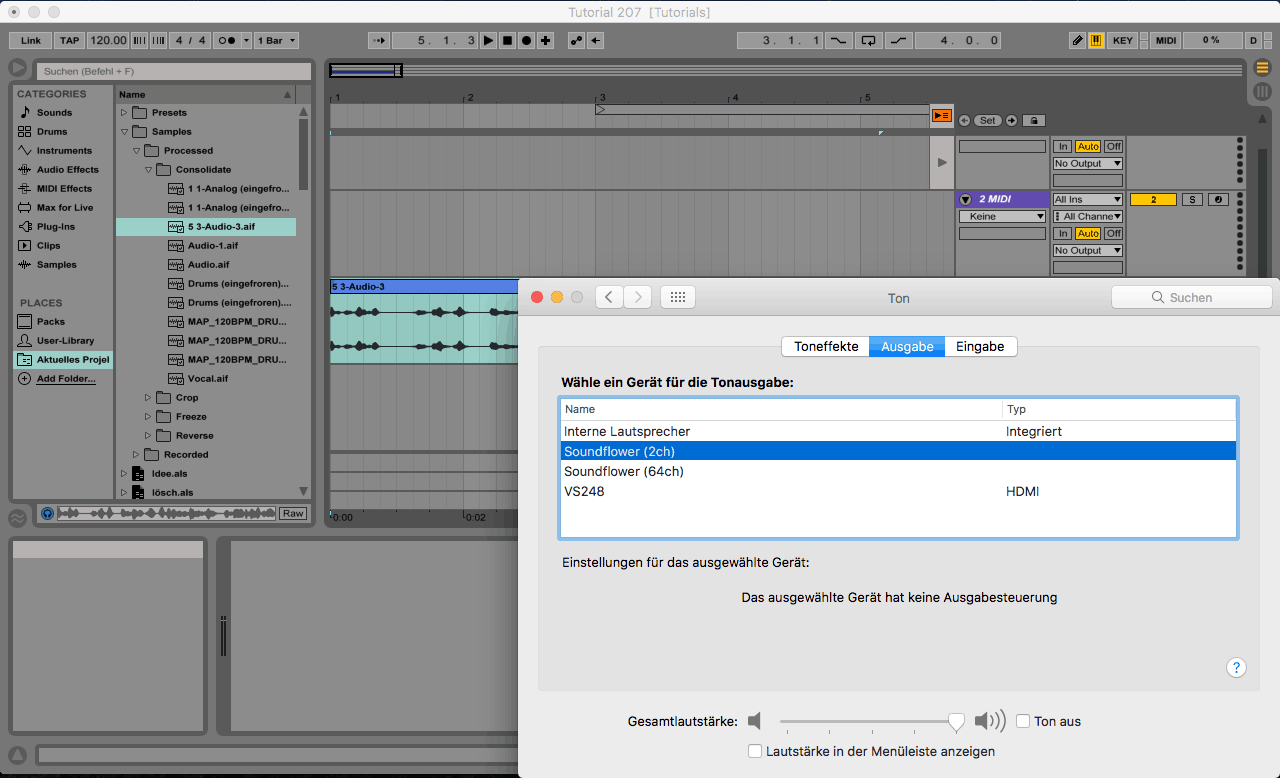Enable 'Lautstärke in der Menüleiste anzeigen' checkbox
1280x778 pixels.
click(x=755, y=751)
